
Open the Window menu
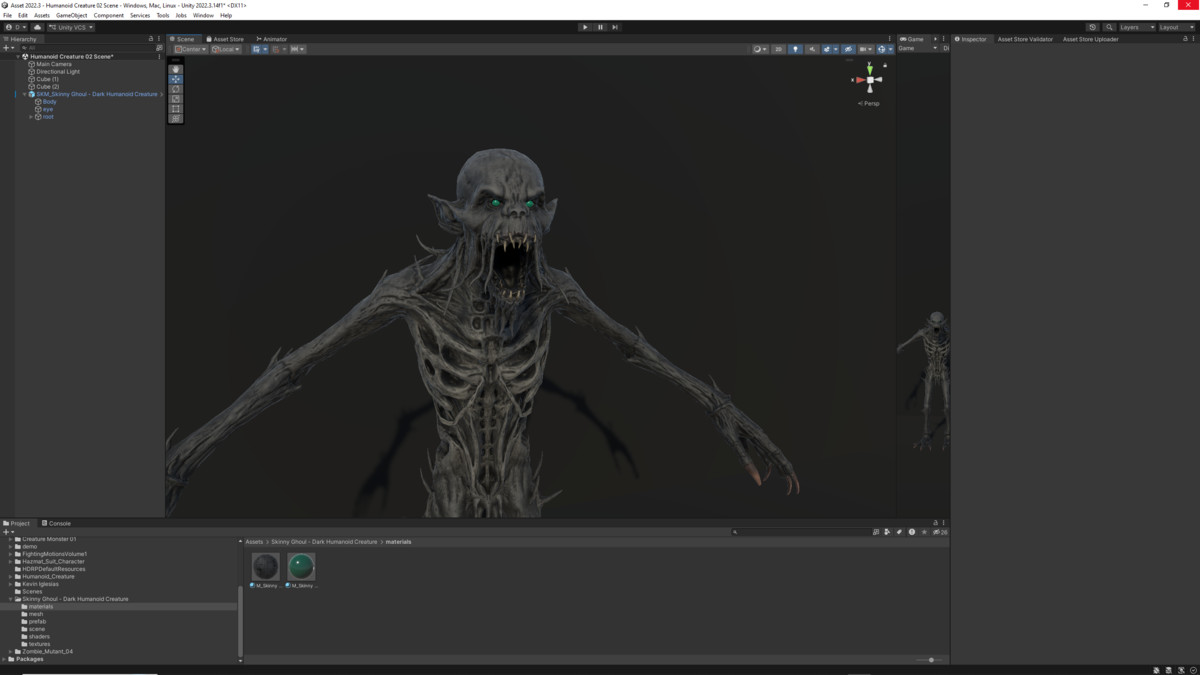pyautogui.click(x=203, y=15)
